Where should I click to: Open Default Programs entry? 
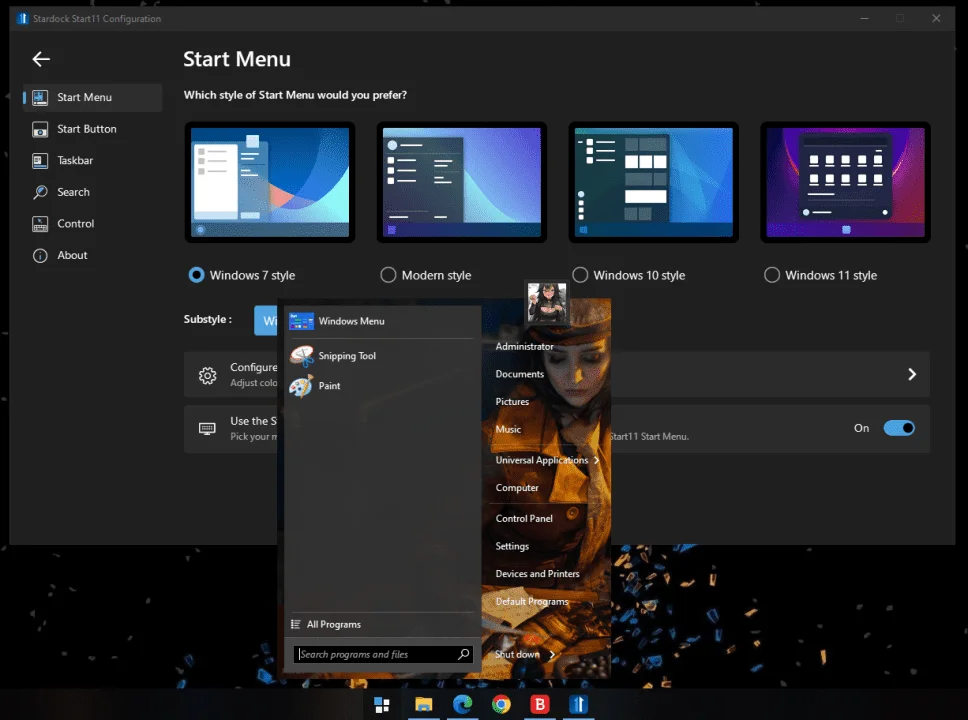532,601
